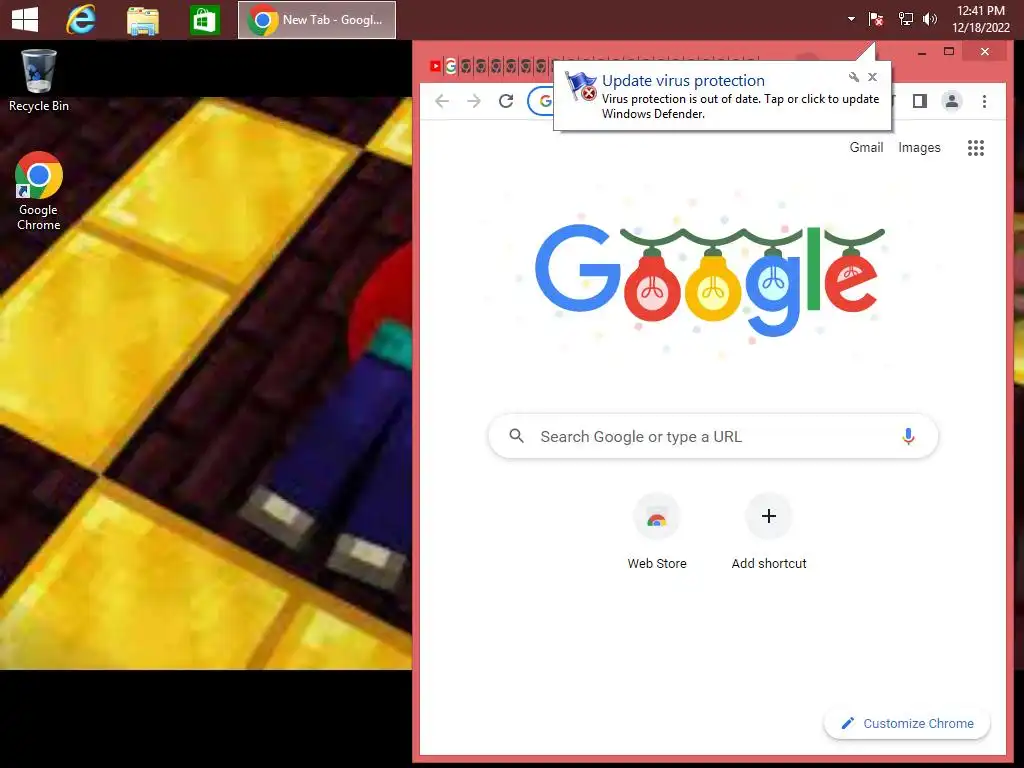Open Chrome's side panel
This screenshot has width=1024, height=768.
coord(920,101)
